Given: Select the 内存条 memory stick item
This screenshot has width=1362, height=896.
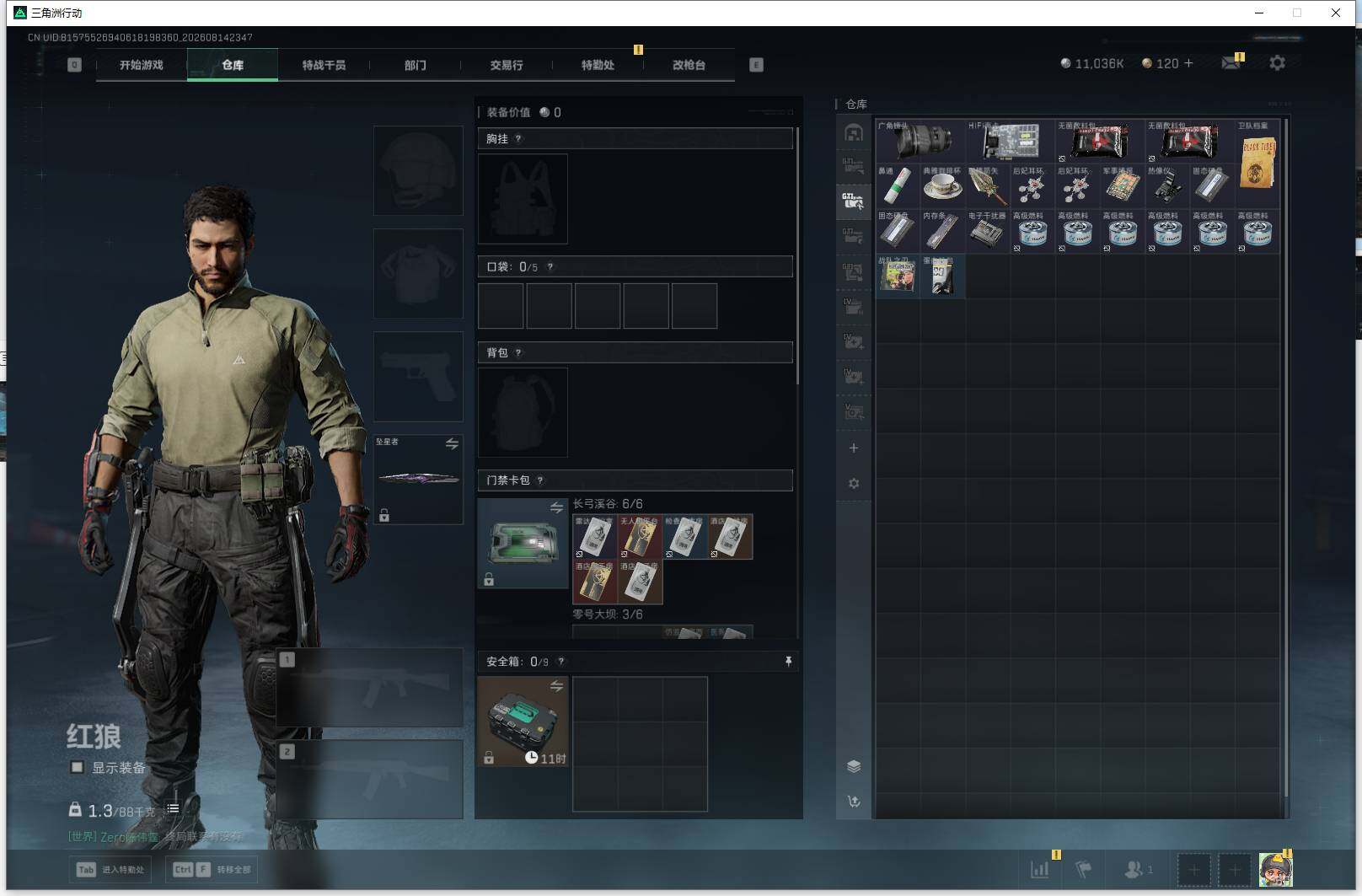Looking at the screenshot, I should click(943, 232).
